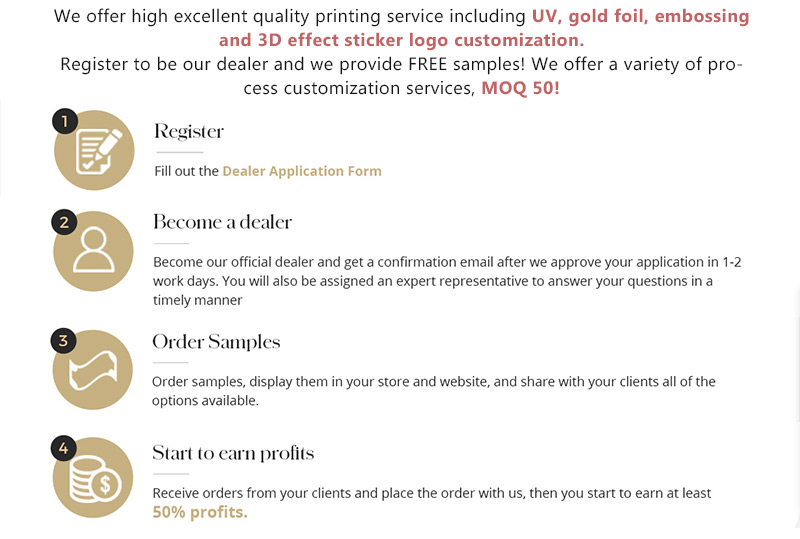This screenshot has width=800, height=539.
Task: Click the Register heading
Action: point(189,132)
